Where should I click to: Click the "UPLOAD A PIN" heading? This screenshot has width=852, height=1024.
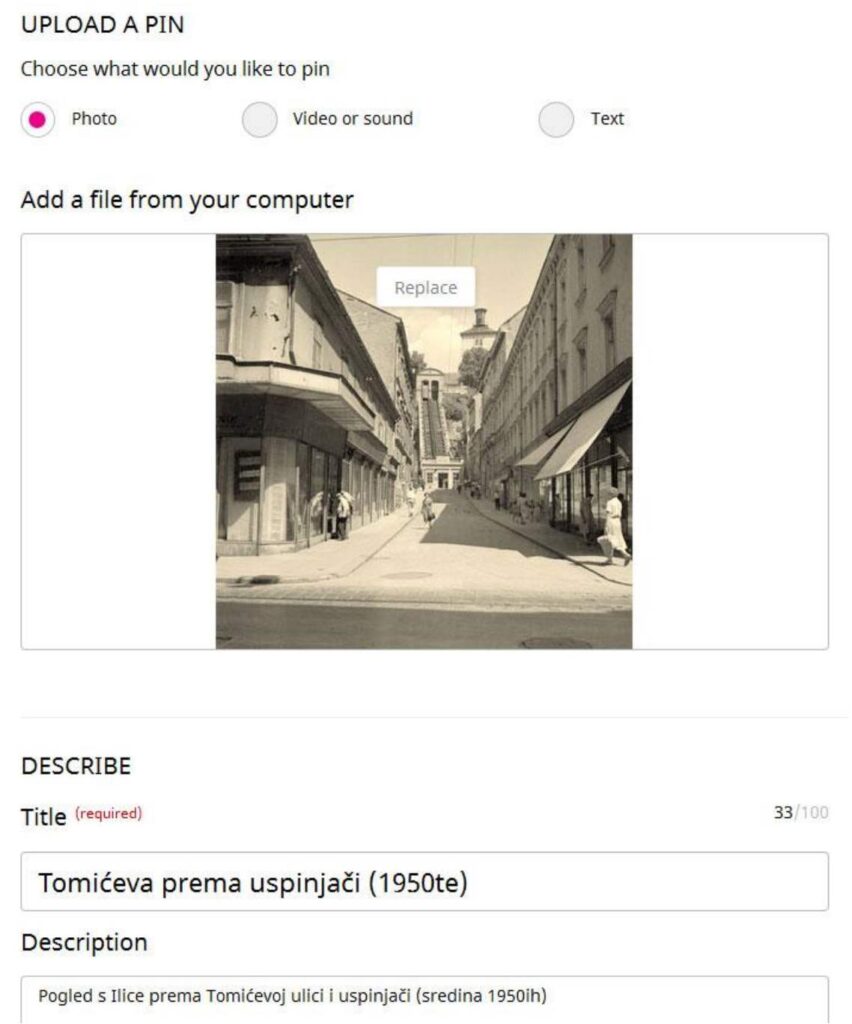coord(103,25)
